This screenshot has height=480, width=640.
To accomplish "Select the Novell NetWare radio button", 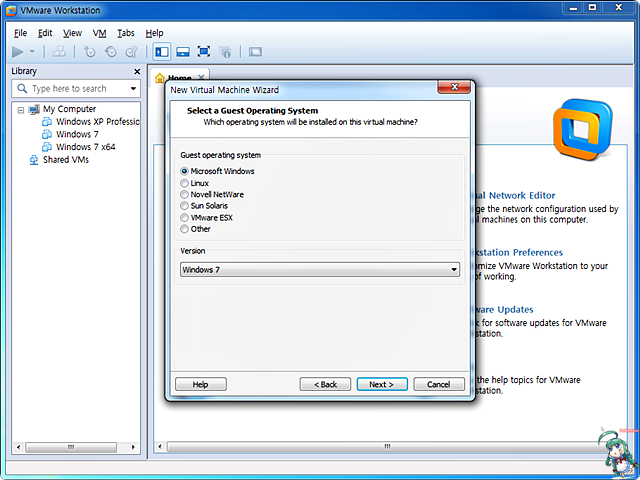I will pyautogui.click(x=184, y=195).
